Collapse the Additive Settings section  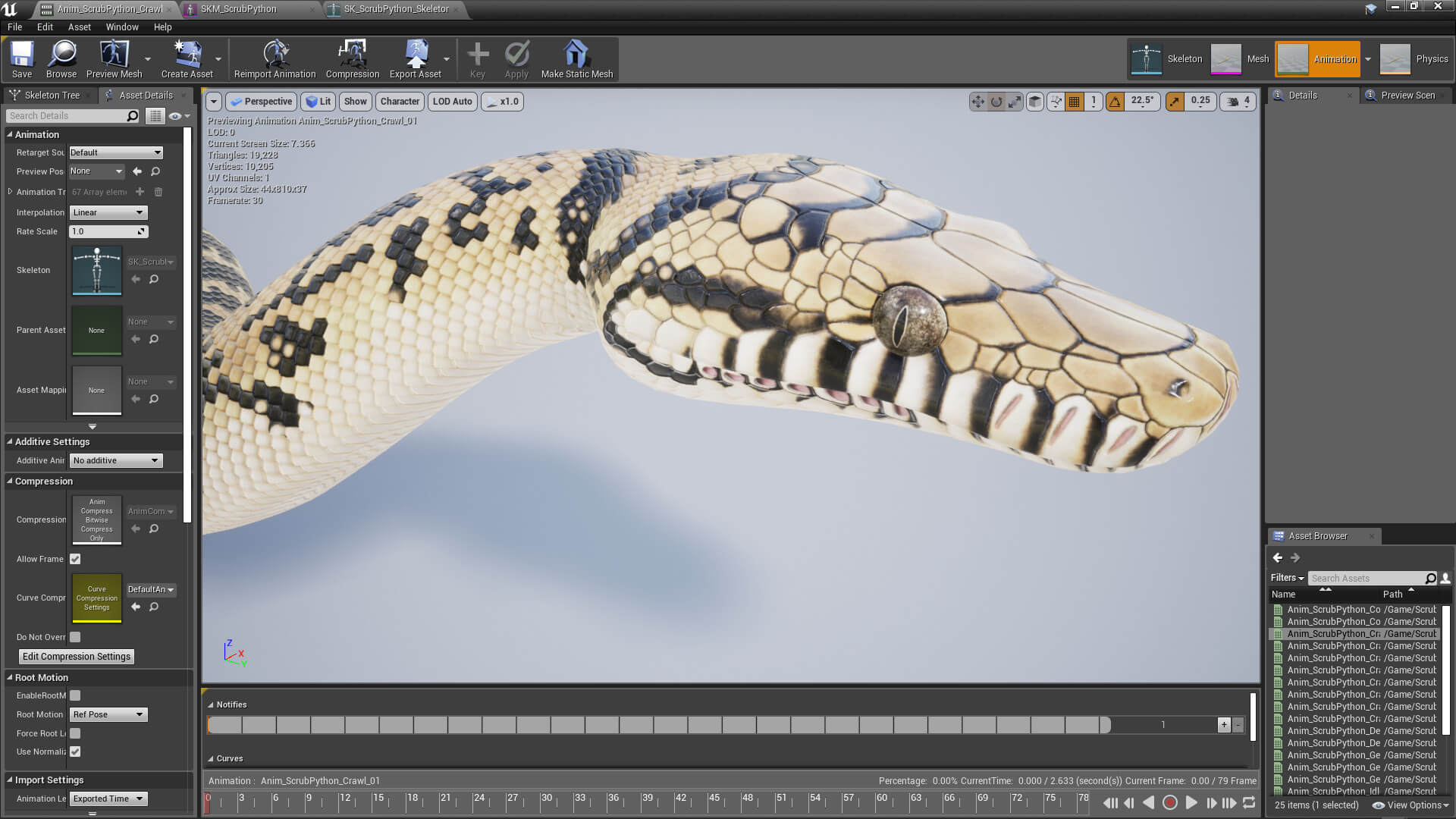tap(10, 441)
